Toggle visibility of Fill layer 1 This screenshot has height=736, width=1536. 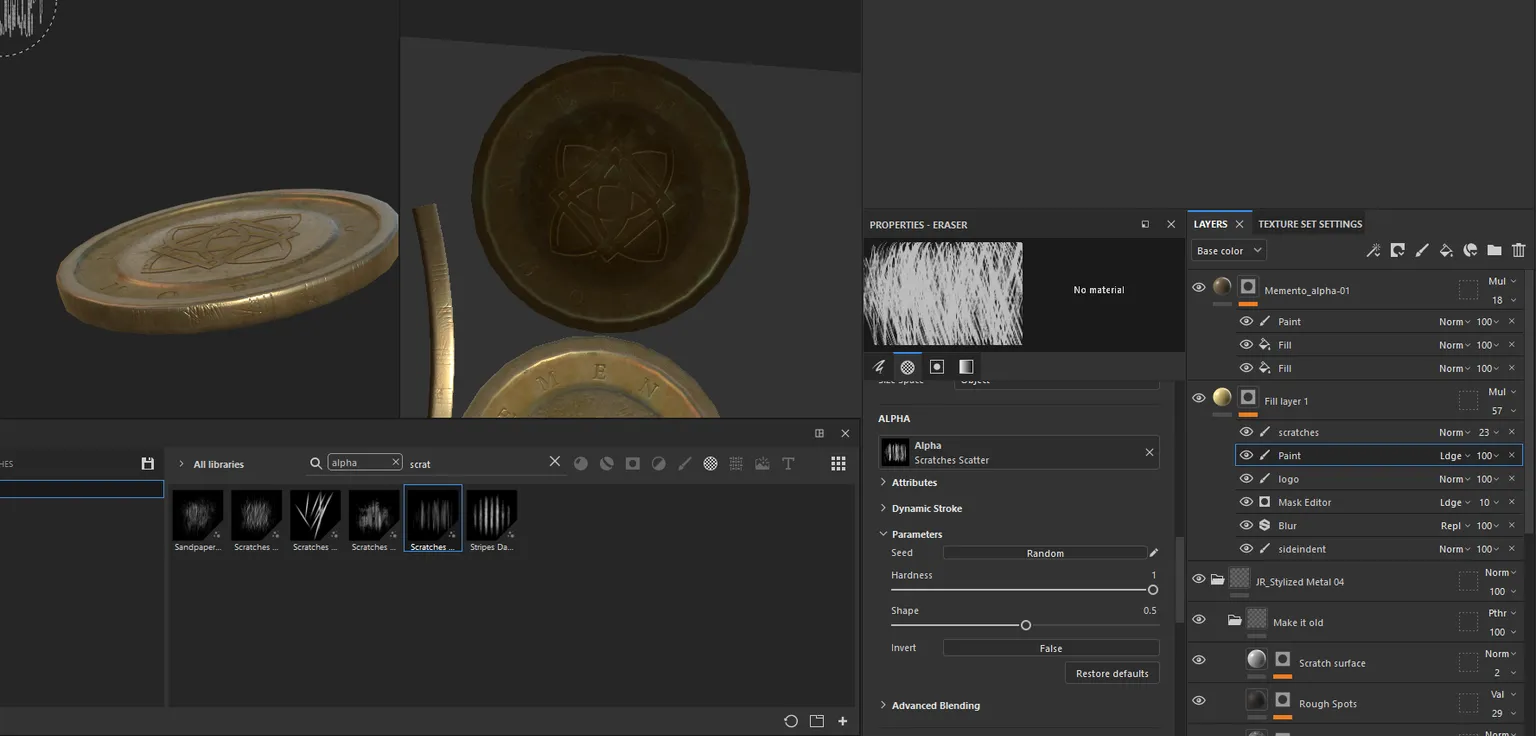[x=1199, y=398]
